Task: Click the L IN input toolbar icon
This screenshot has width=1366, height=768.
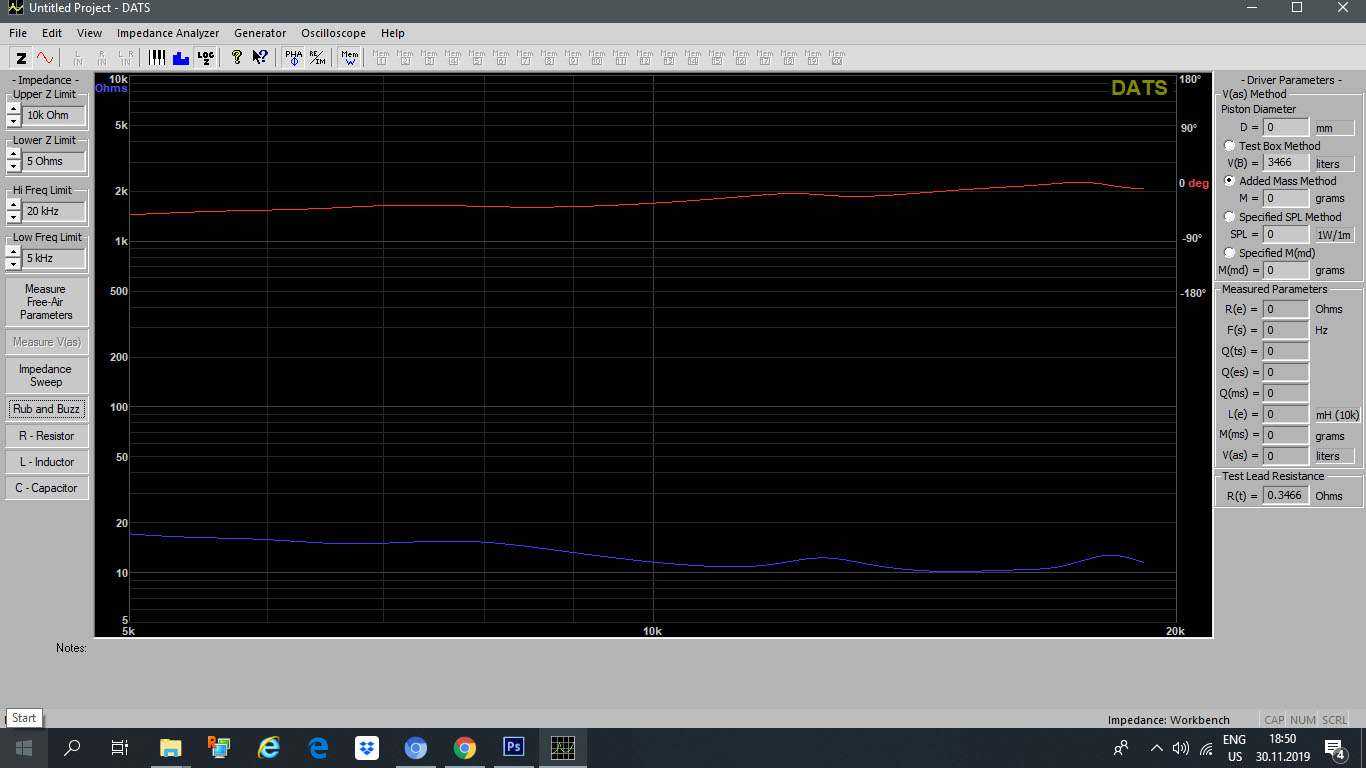Action: 77,58
